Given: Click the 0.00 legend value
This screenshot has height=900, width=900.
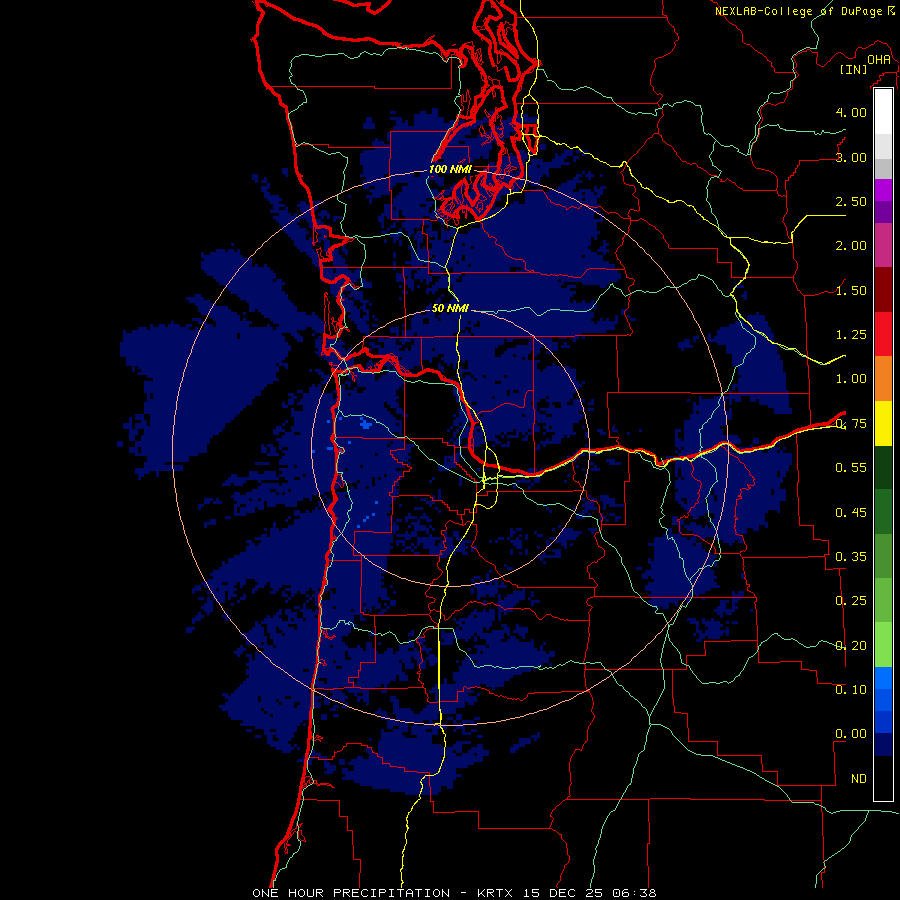Looking at the screenshot, I should (x=851, y=734).
